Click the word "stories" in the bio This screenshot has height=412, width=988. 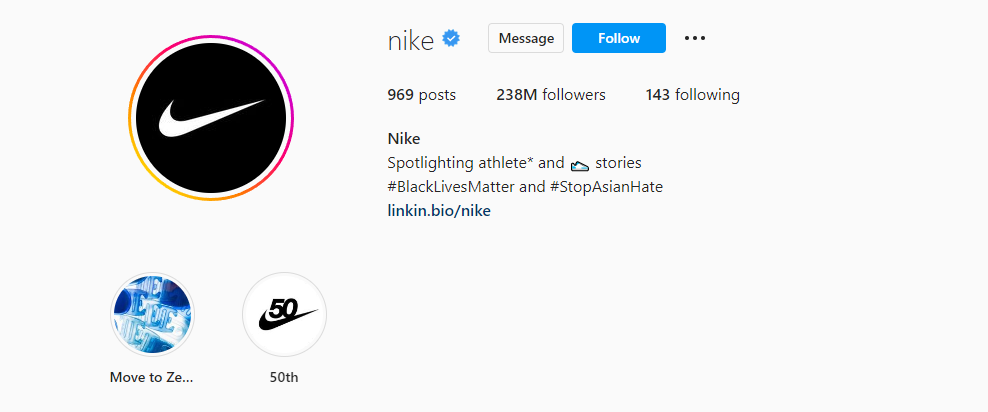coord(618,163)
